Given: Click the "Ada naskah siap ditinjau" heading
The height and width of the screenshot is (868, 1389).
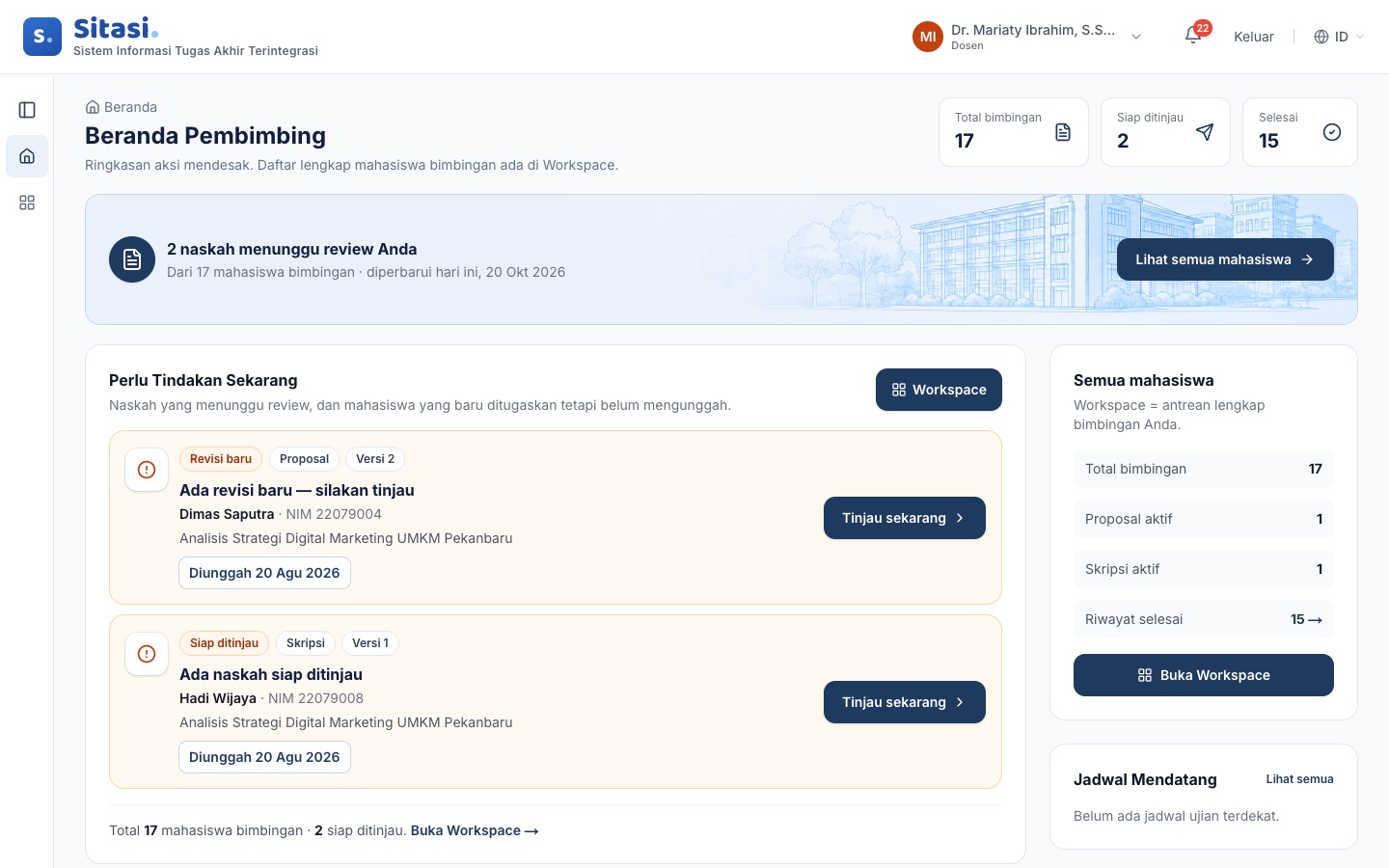Looking at the screenshot, I should click(271, 674).
